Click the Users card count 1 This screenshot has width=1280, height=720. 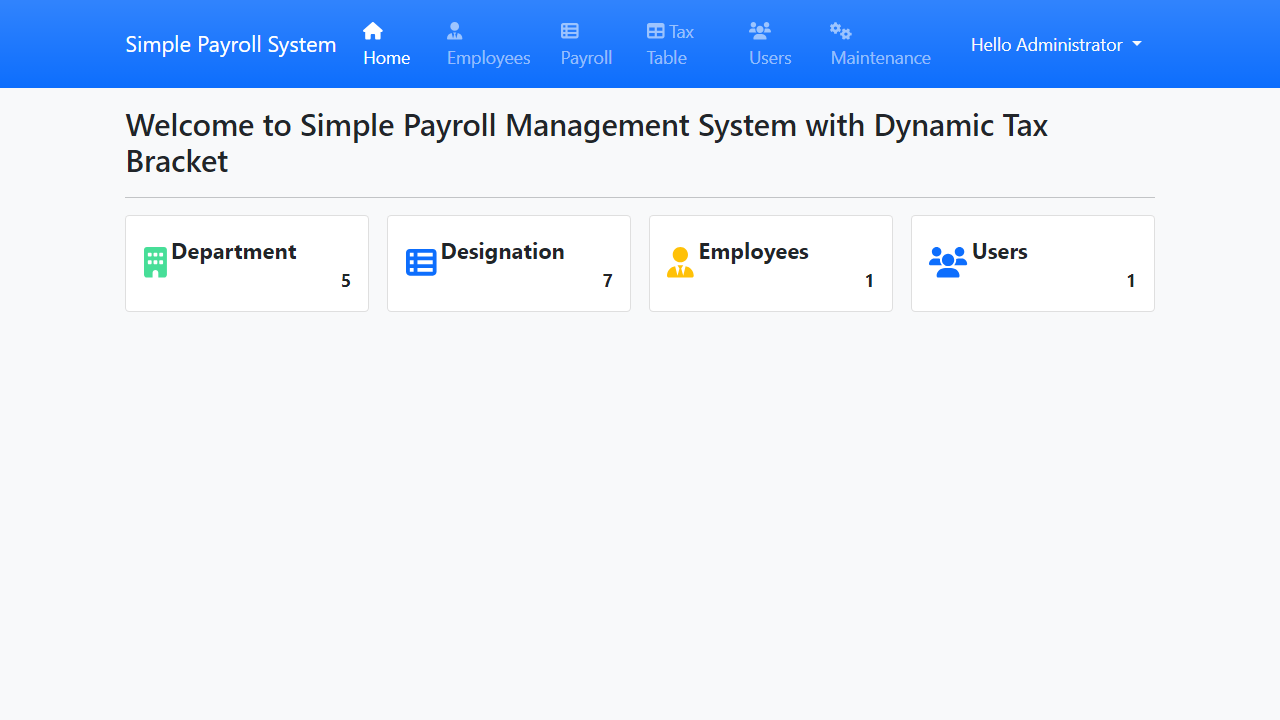tap(1132, 281)
